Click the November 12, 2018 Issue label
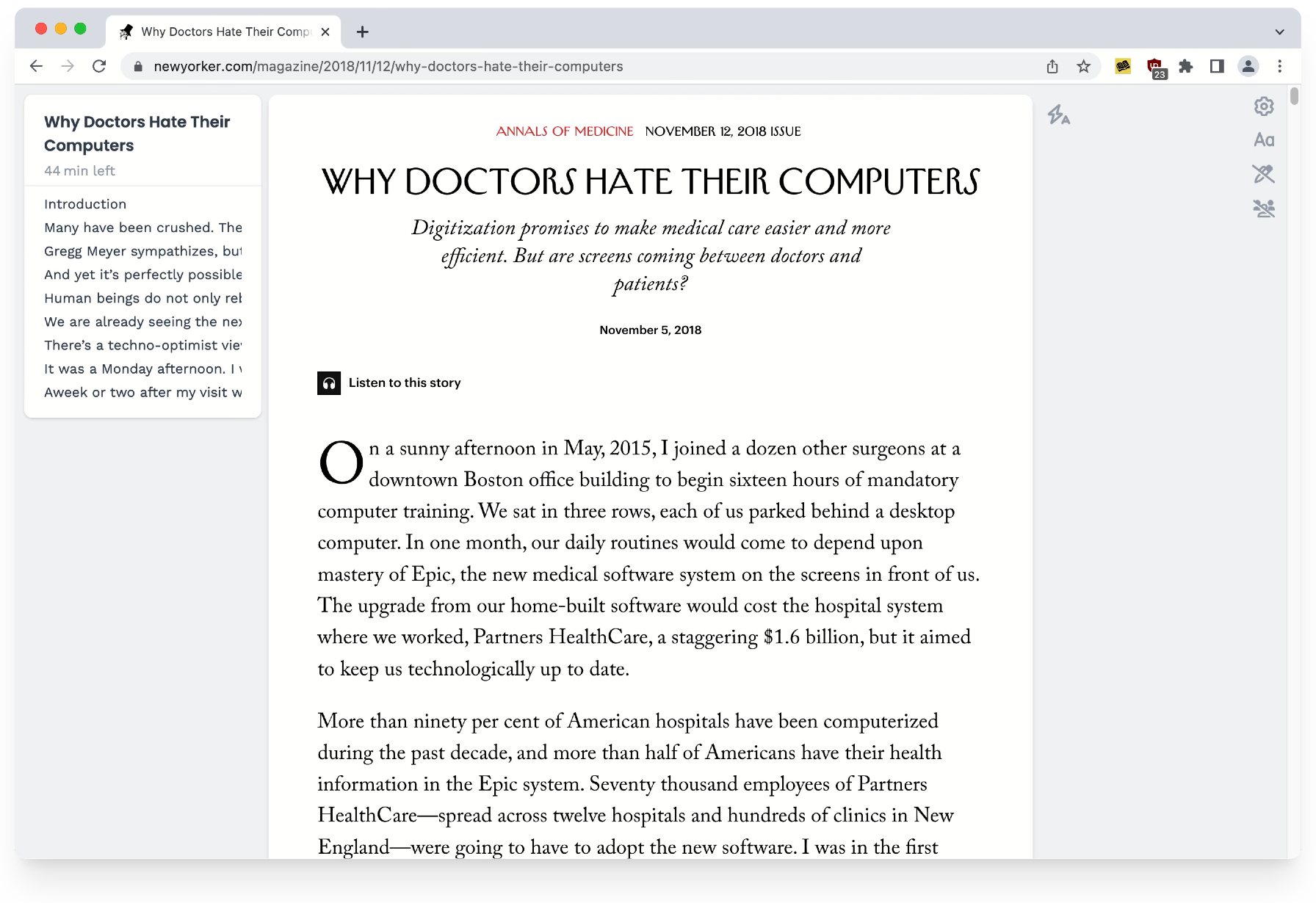1316x903 pixels. [x=723, y=131]
